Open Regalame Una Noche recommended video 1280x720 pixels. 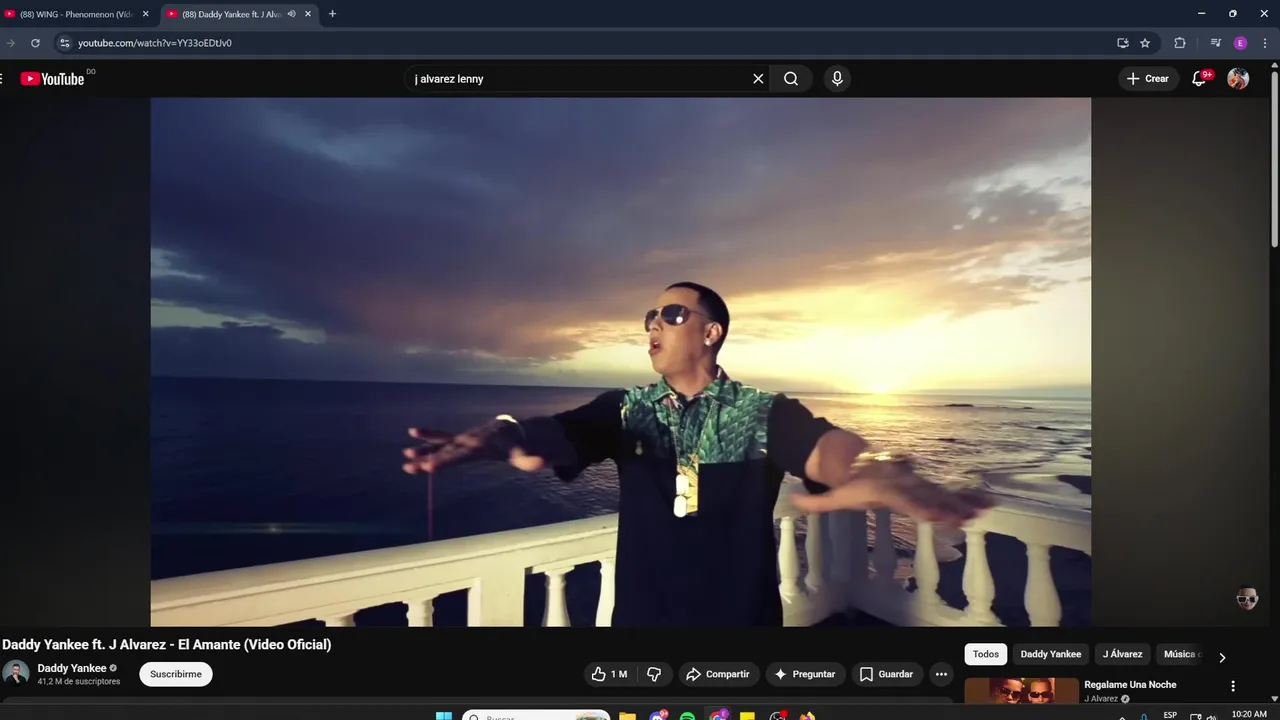click(1130, 685)
